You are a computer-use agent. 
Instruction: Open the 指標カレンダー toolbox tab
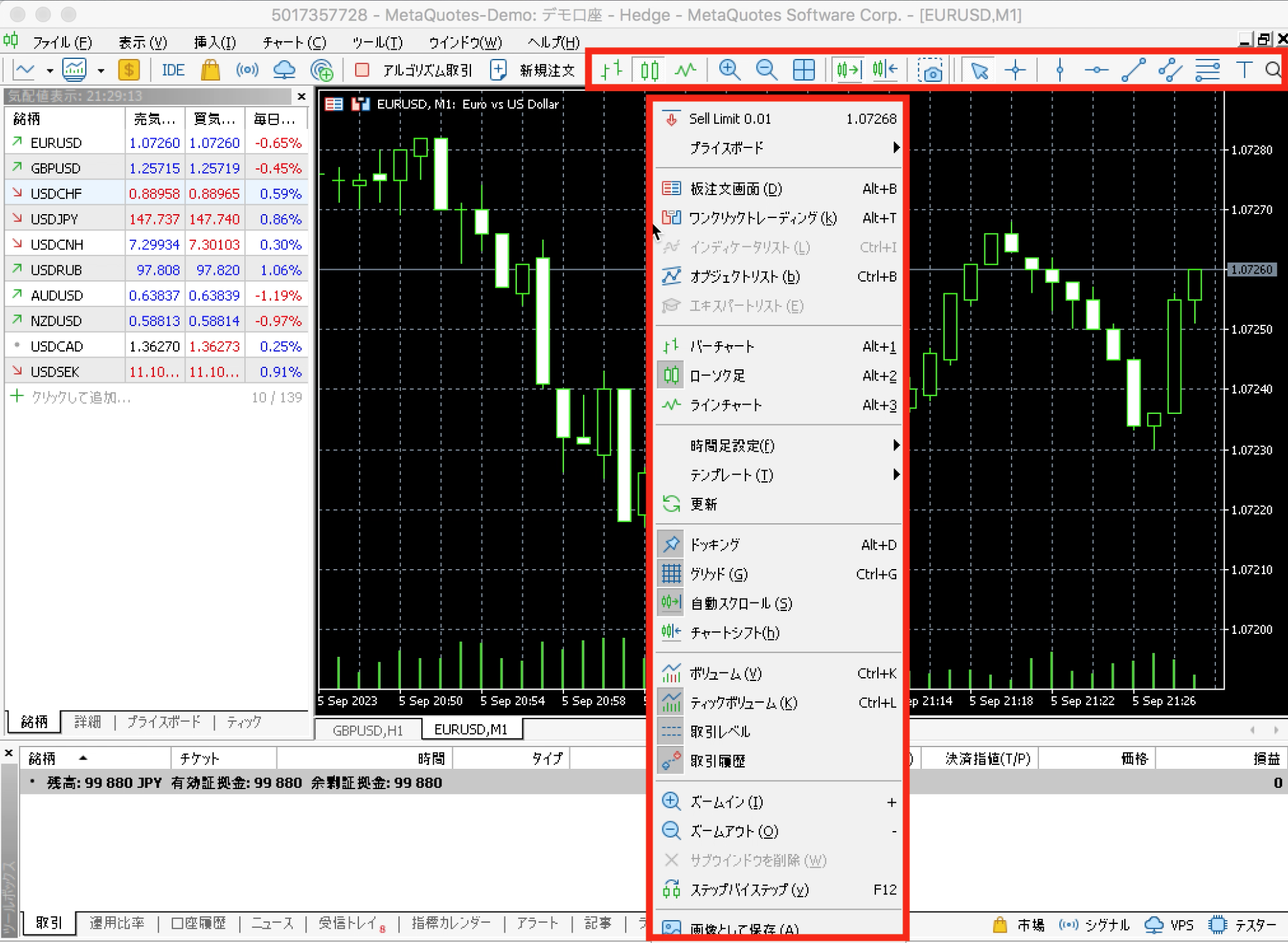pos(451,923)
